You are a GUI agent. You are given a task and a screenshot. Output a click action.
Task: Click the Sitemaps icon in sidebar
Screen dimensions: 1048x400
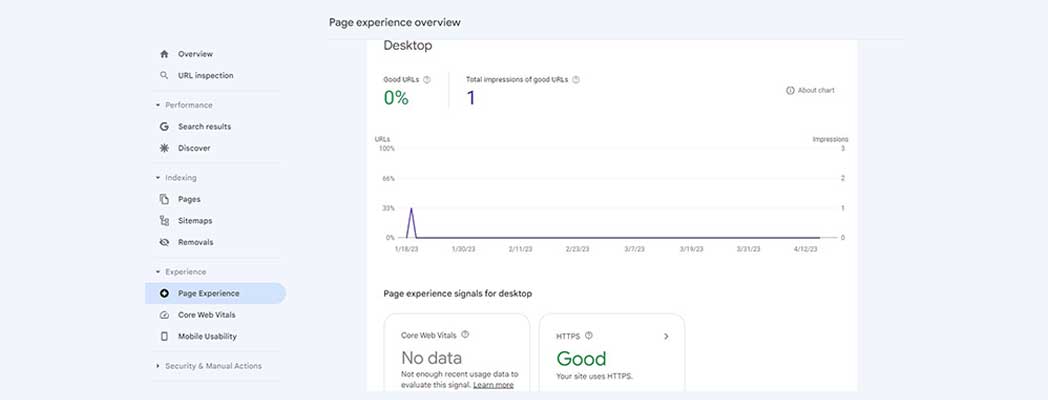pos(164,221)
